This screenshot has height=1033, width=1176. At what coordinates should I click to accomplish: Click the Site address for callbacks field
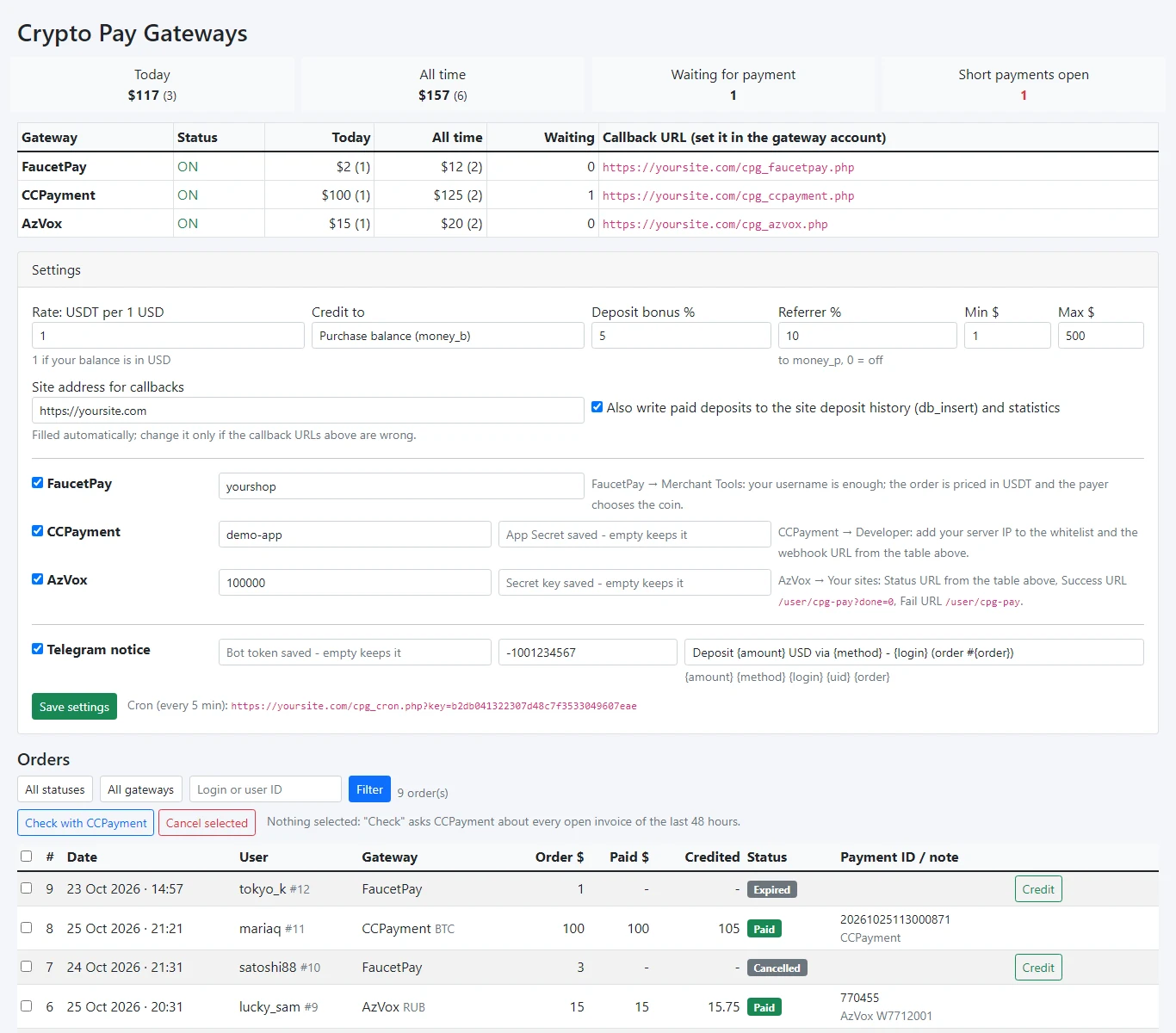click(x=308, y=411)
